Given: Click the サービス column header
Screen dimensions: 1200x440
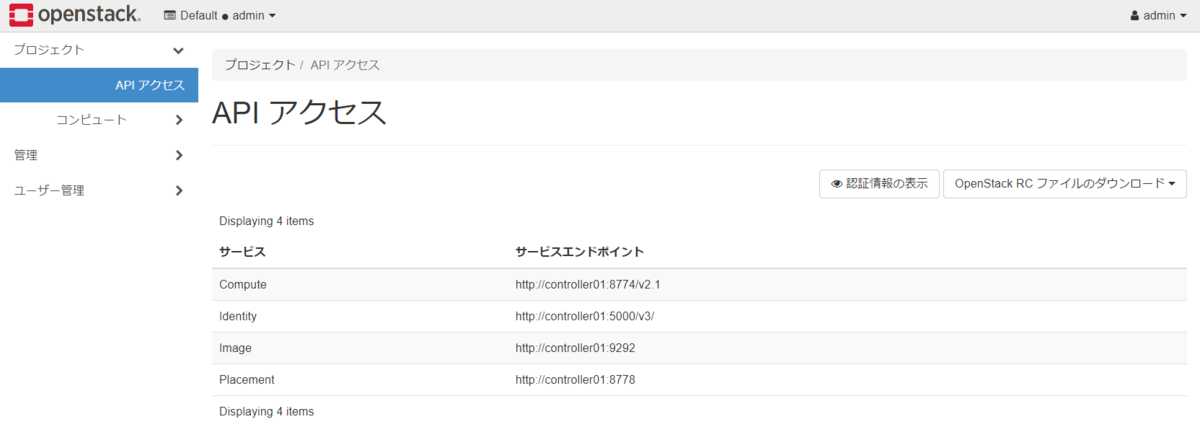Looking at the screenshot, I should 242,251.
